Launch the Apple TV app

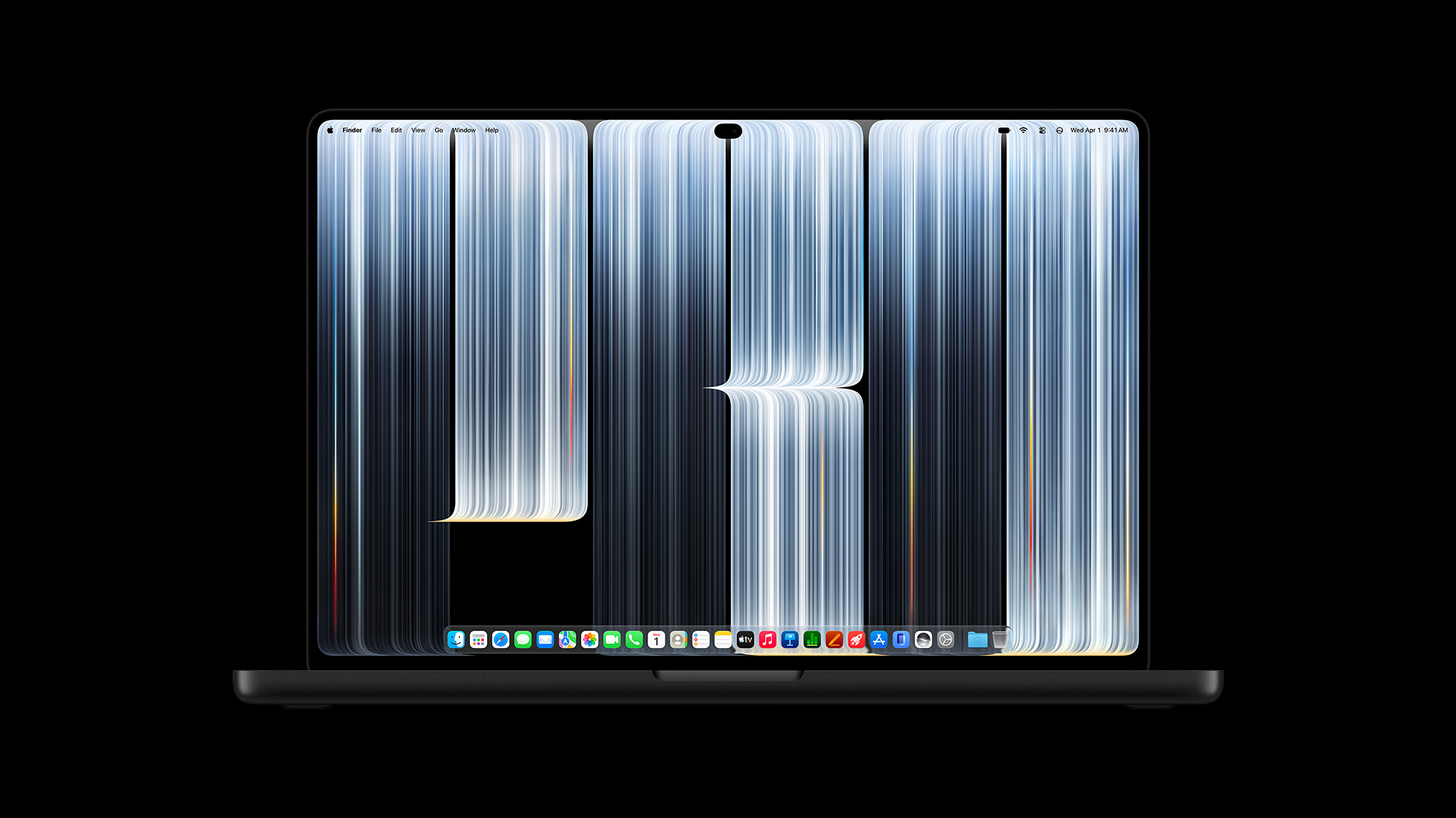tap(745, 640)
